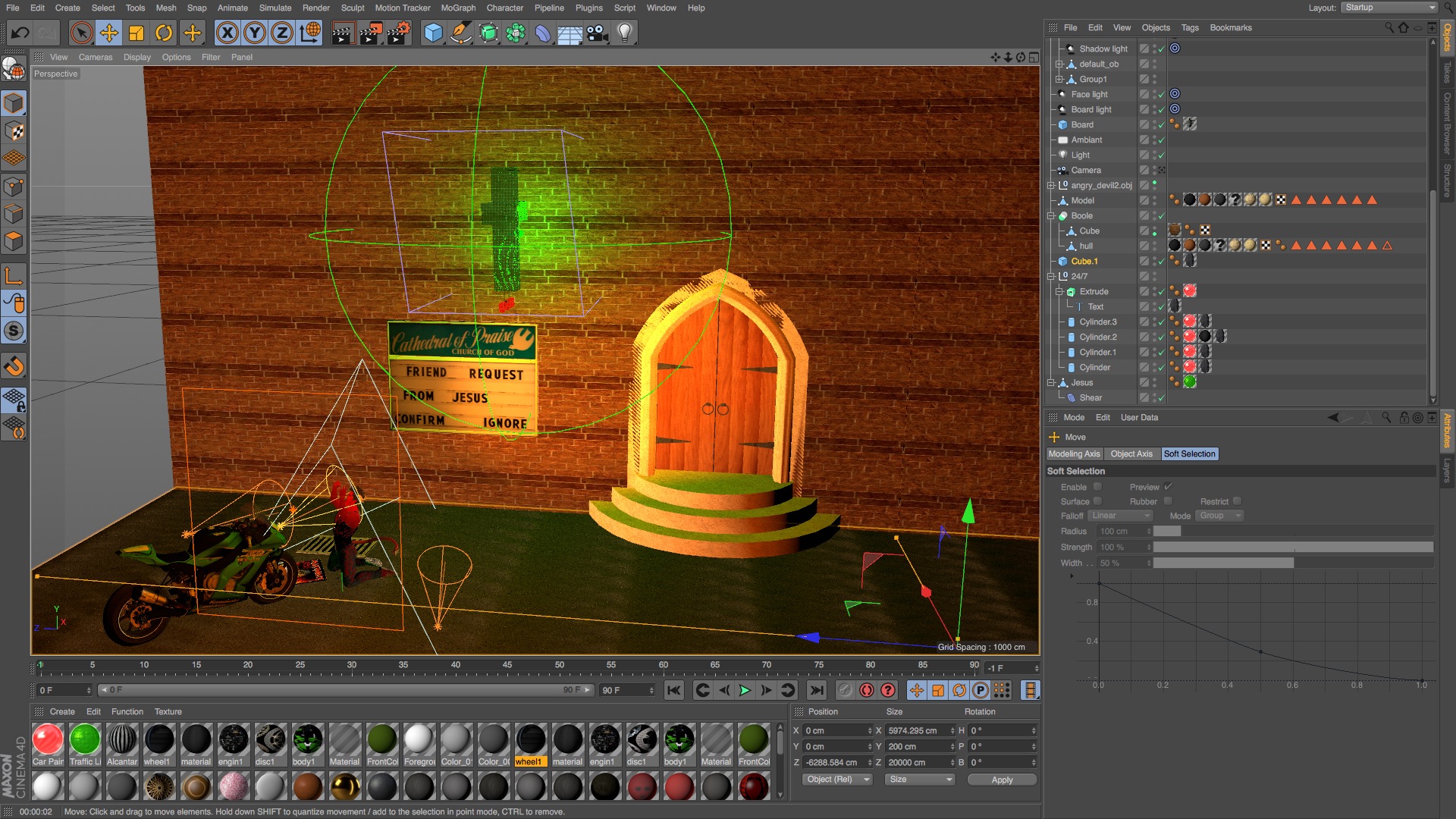Select the Scale tool icon

[136, 33]
